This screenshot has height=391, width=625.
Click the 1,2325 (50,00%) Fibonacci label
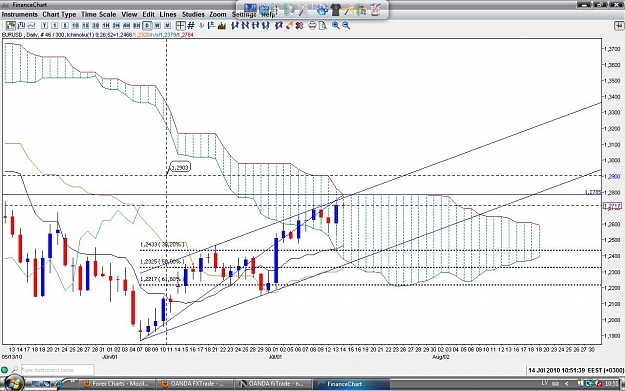162,261
